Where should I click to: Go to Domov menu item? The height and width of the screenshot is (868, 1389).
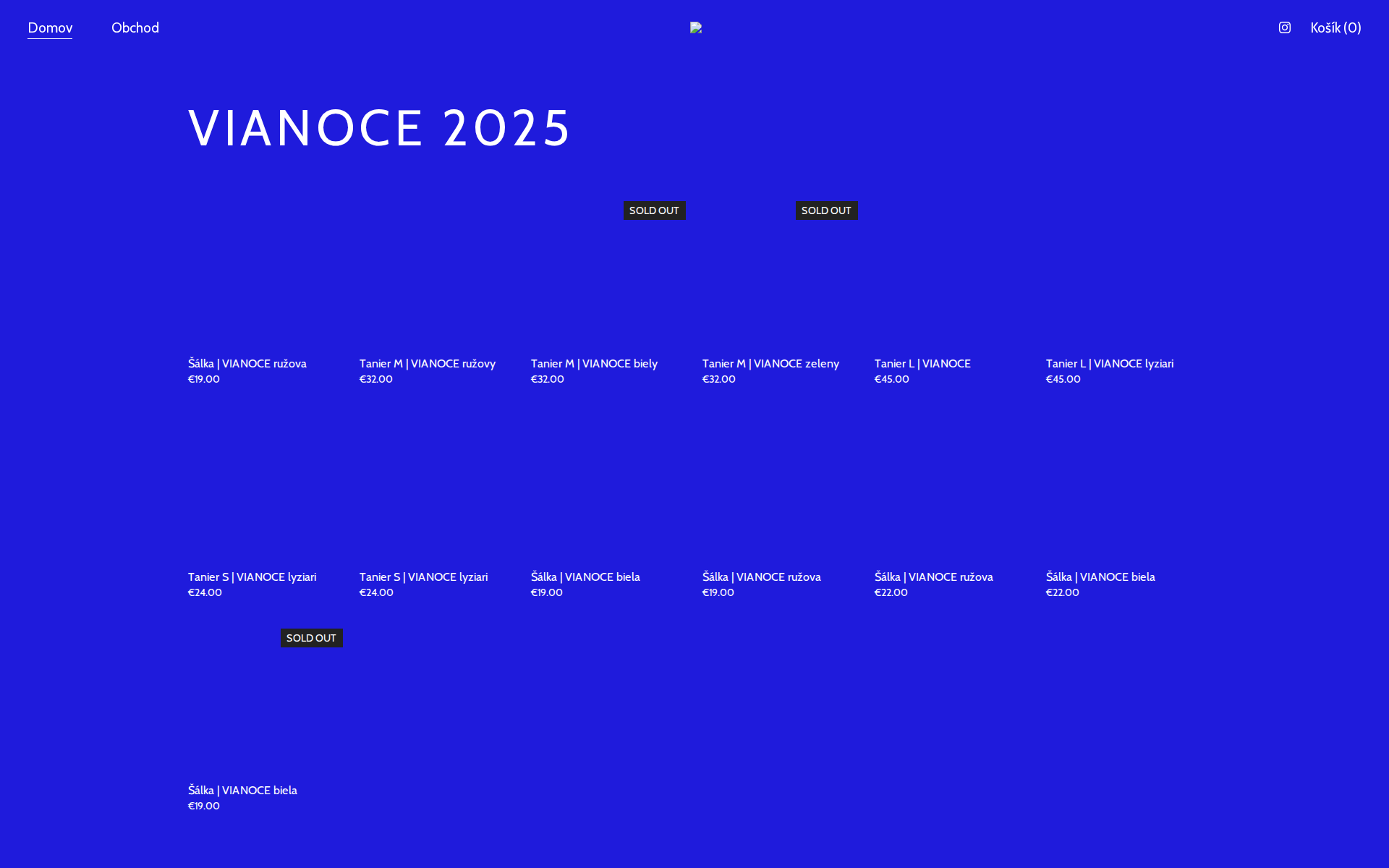coord(50,27)
